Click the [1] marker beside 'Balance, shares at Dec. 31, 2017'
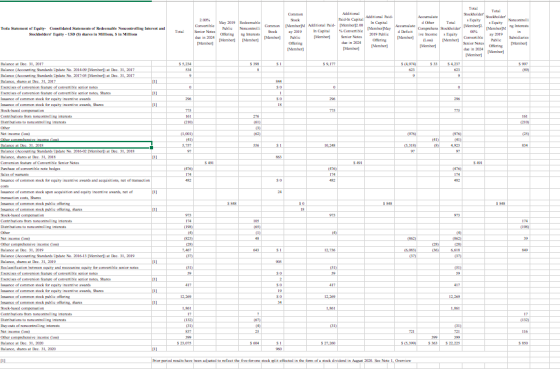The height and width of the screenshot is (369, 560). click(155, 81)
